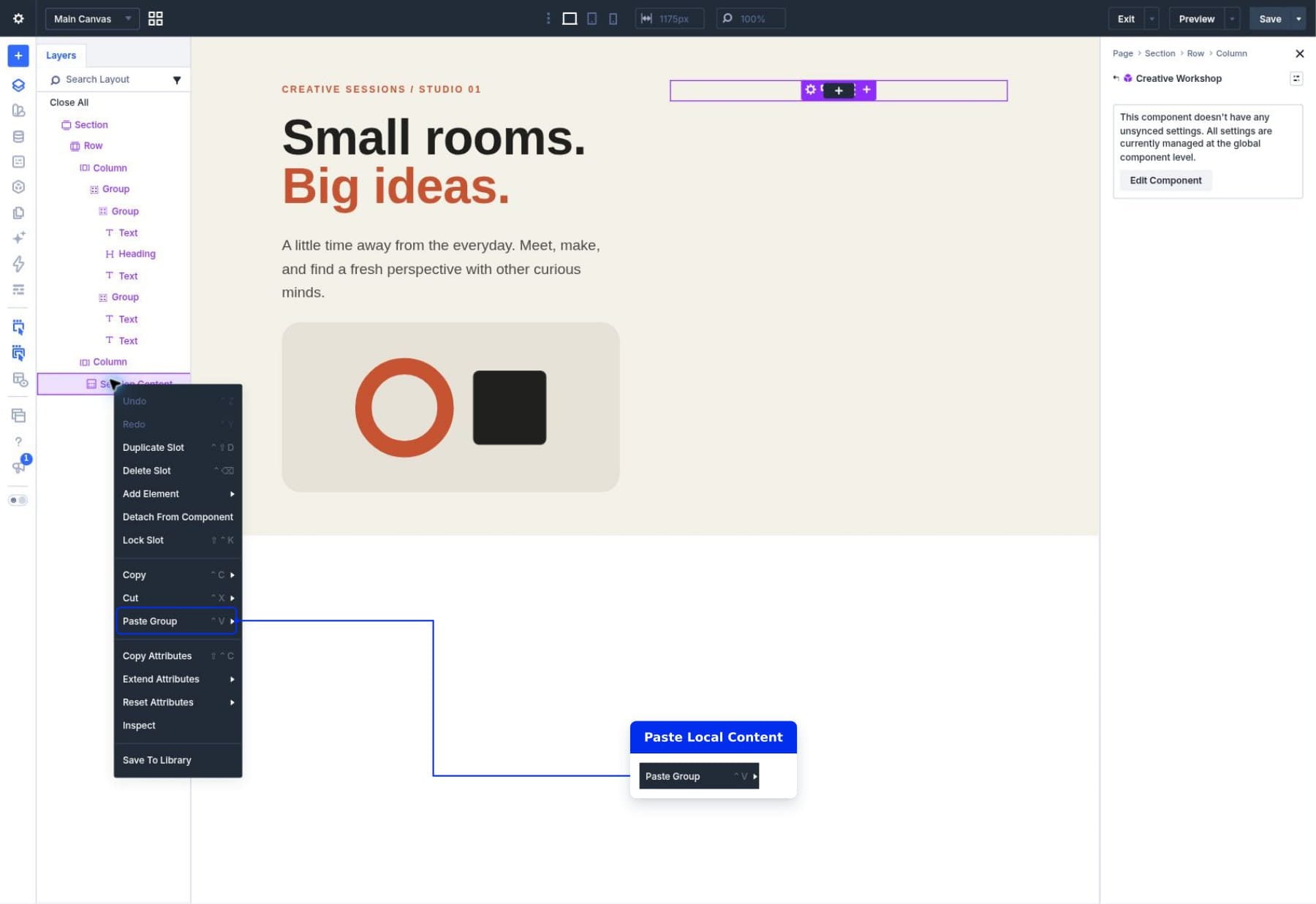Go to Section in the breadcrumb

(x=1160, y=53)
